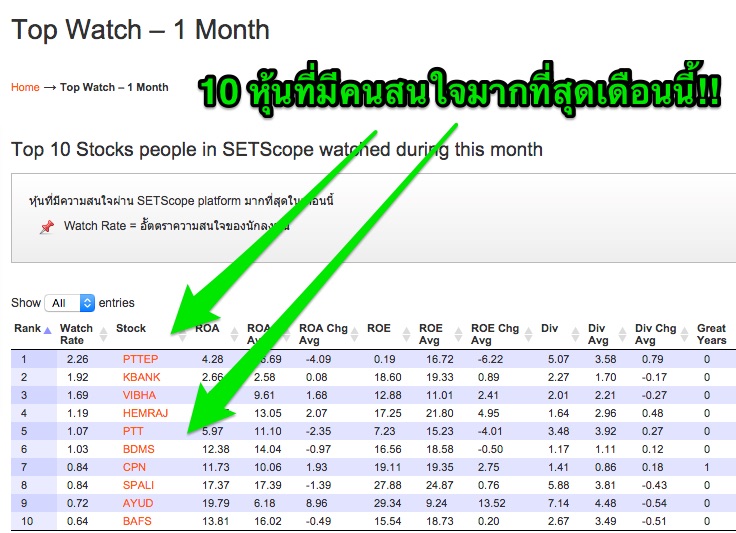736x533 pixels.
Task: Select ROA value 12.38 in BDMS row
Action: tap(216, 449)
